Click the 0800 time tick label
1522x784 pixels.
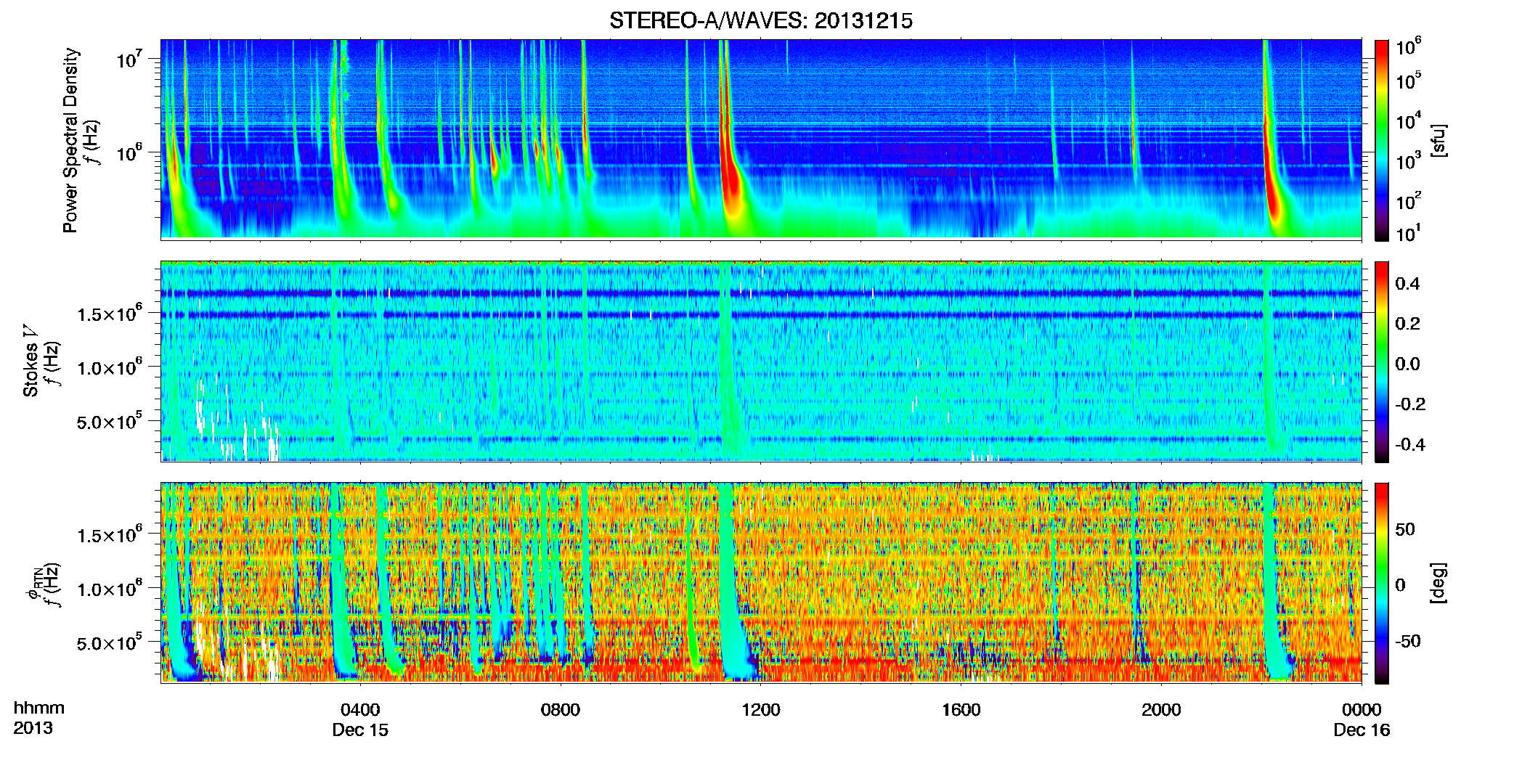tap(561, 709)
